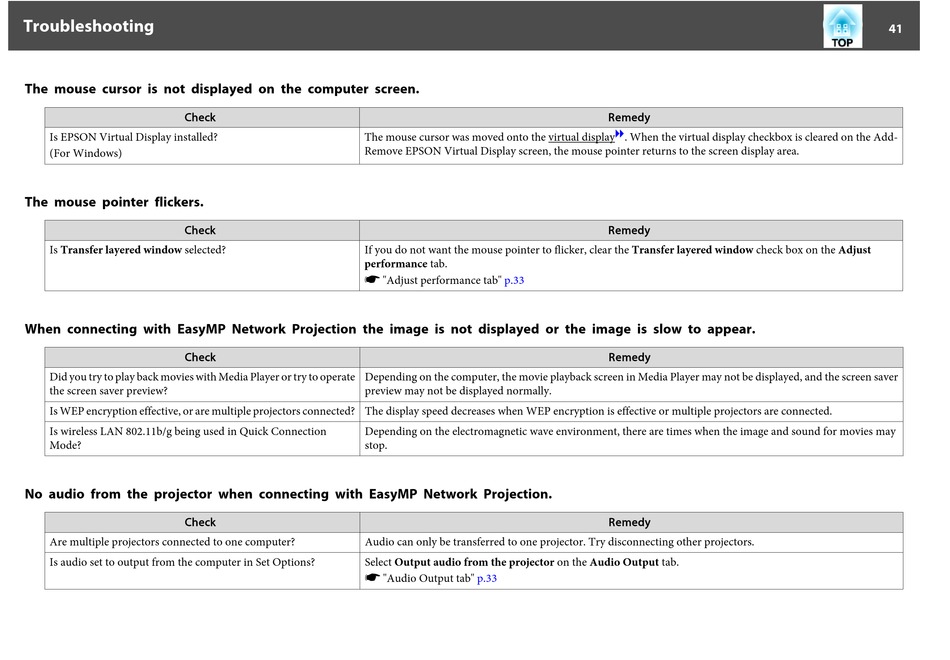Click remedy 'Select Output audio from the projector'
Screen dimensions: 950x660
(631, 570)
